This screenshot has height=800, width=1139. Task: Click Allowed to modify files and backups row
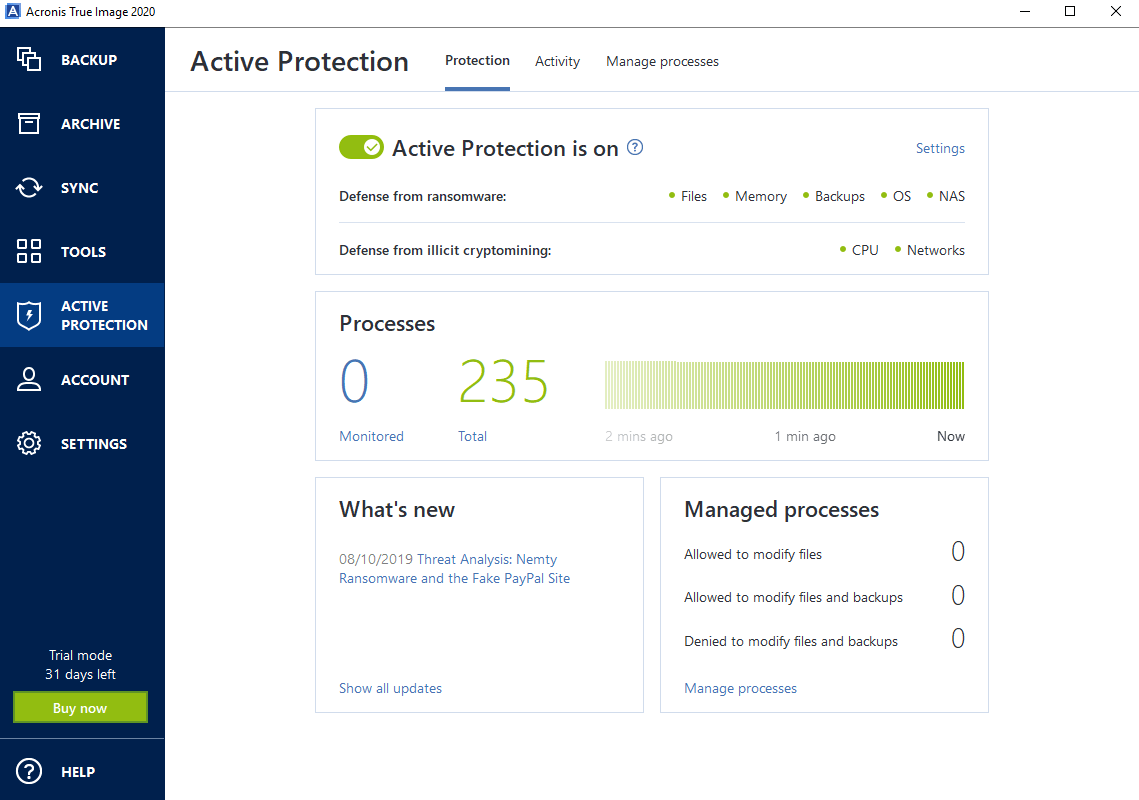(824, 597)
